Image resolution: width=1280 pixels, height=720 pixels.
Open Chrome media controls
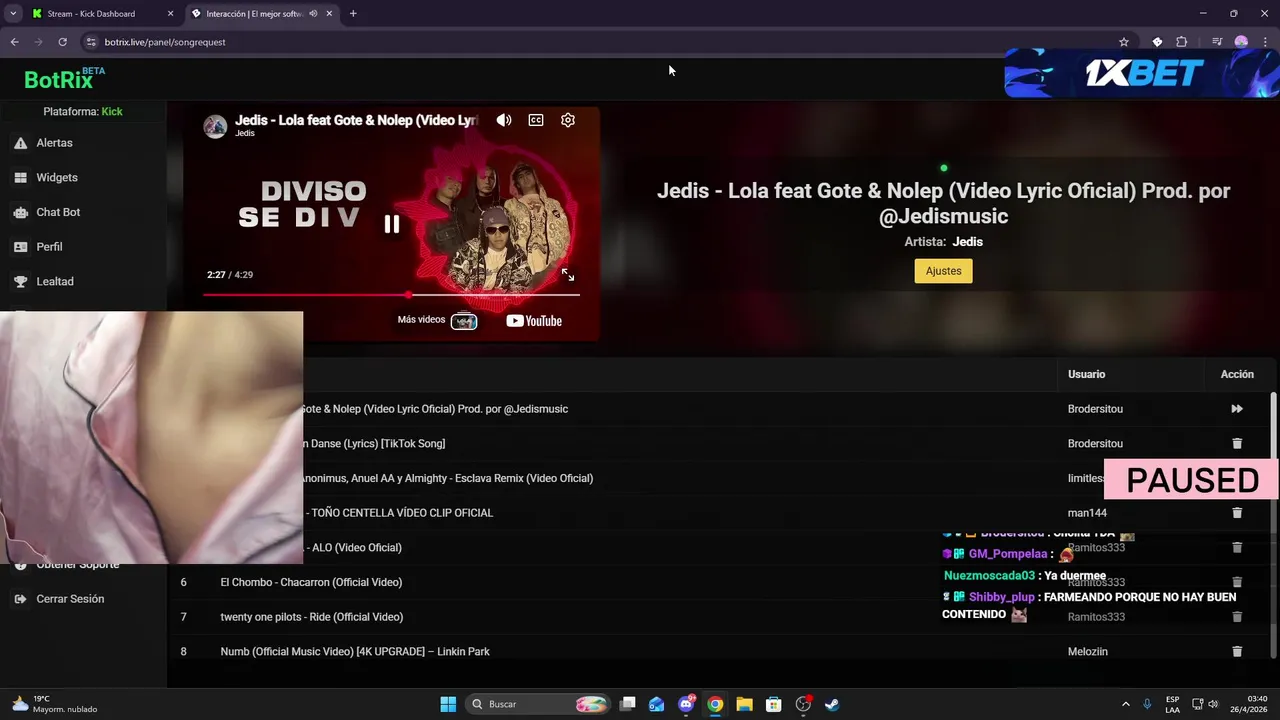[x=1217, y=42]
